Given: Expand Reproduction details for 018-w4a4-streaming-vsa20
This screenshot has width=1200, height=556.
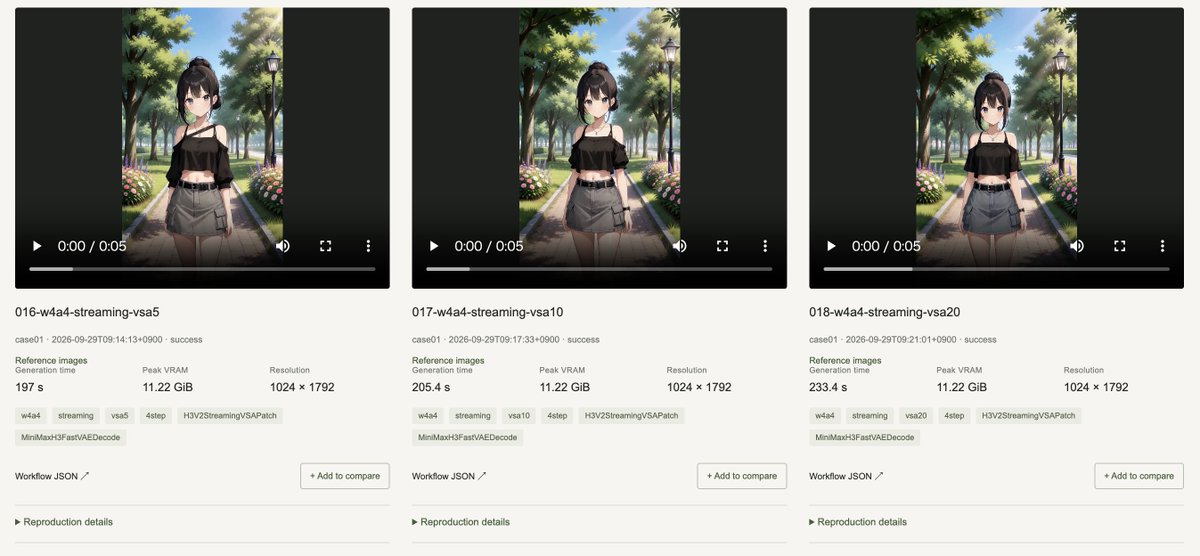Looking at the screenshot, I should pos(858,522).
